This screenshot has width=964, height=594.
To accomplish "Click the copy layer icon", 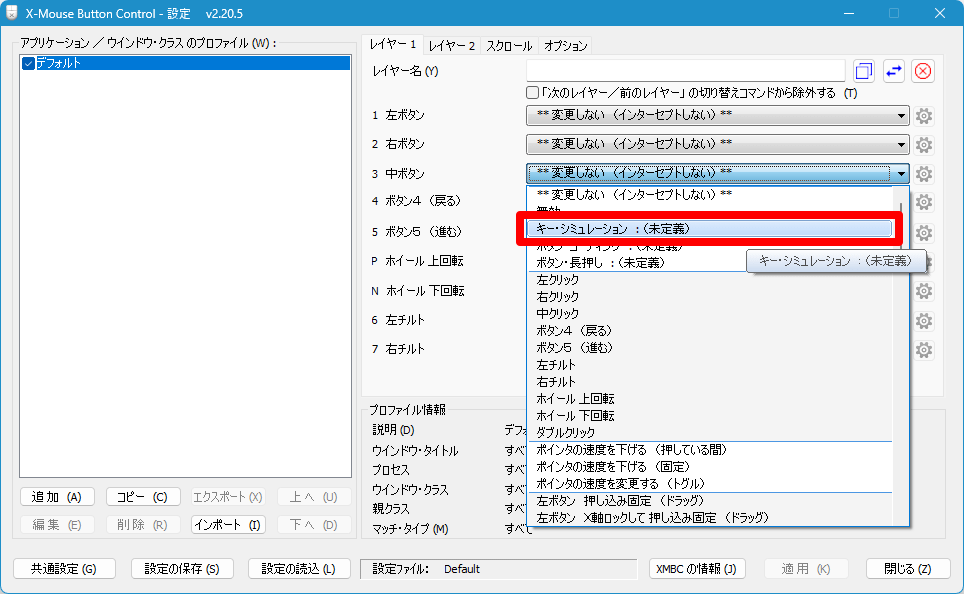I will (864, 71).
